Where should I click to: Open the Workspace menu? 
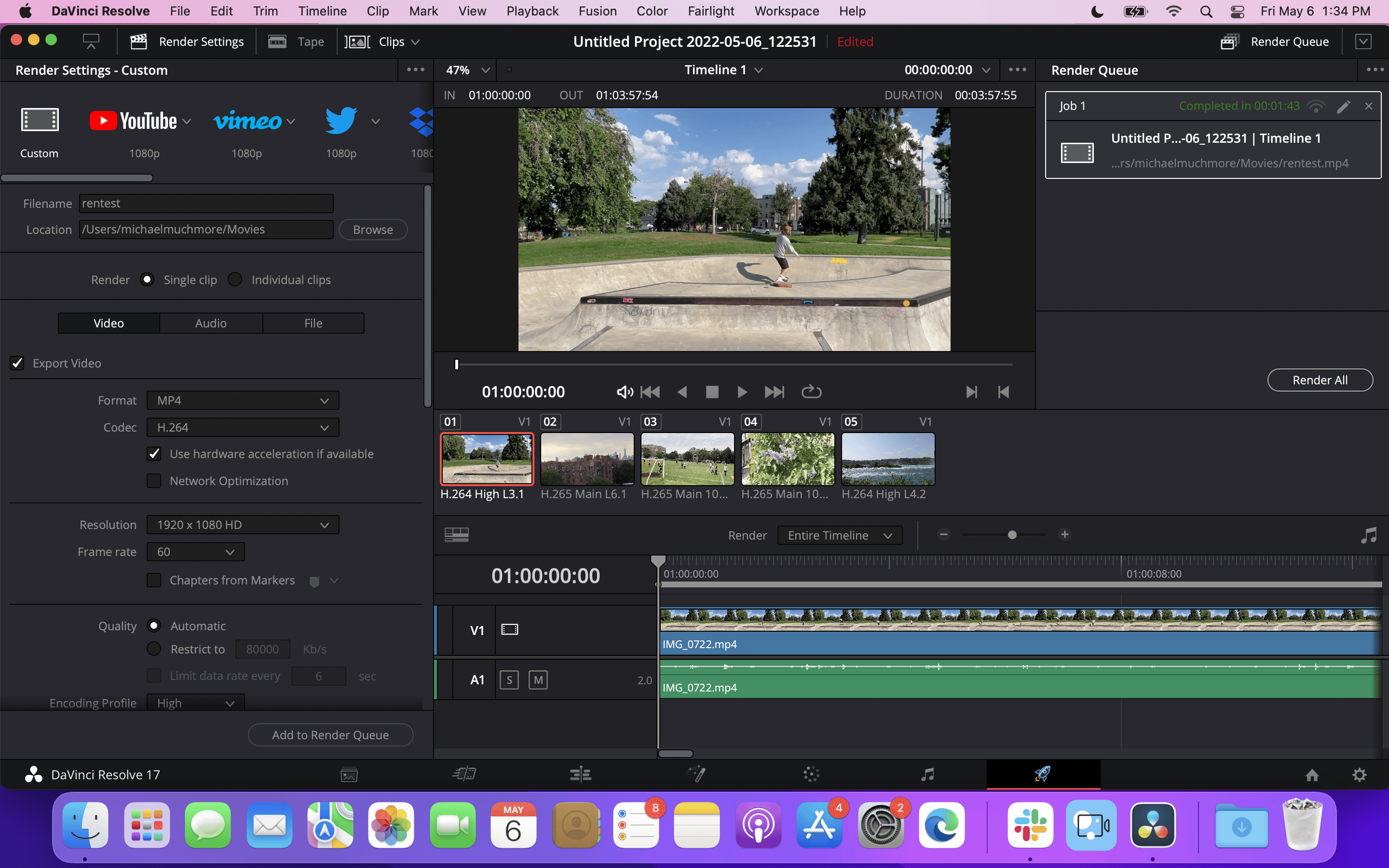pos(786,11)
